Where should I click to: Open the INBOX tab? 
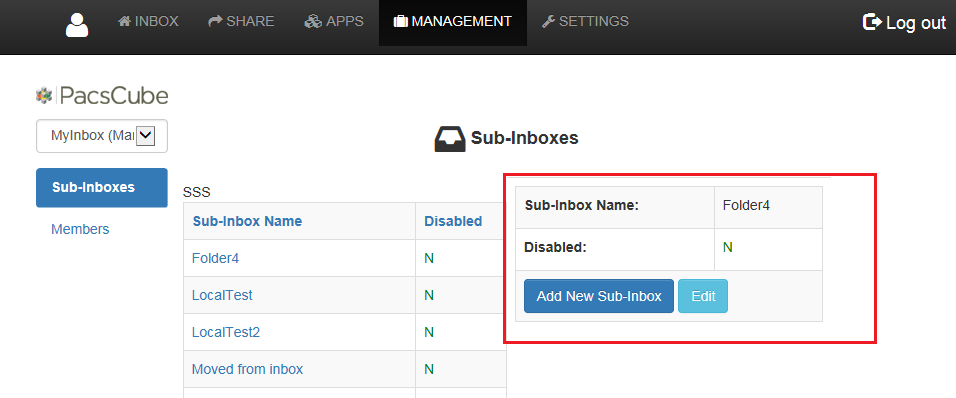148,21
